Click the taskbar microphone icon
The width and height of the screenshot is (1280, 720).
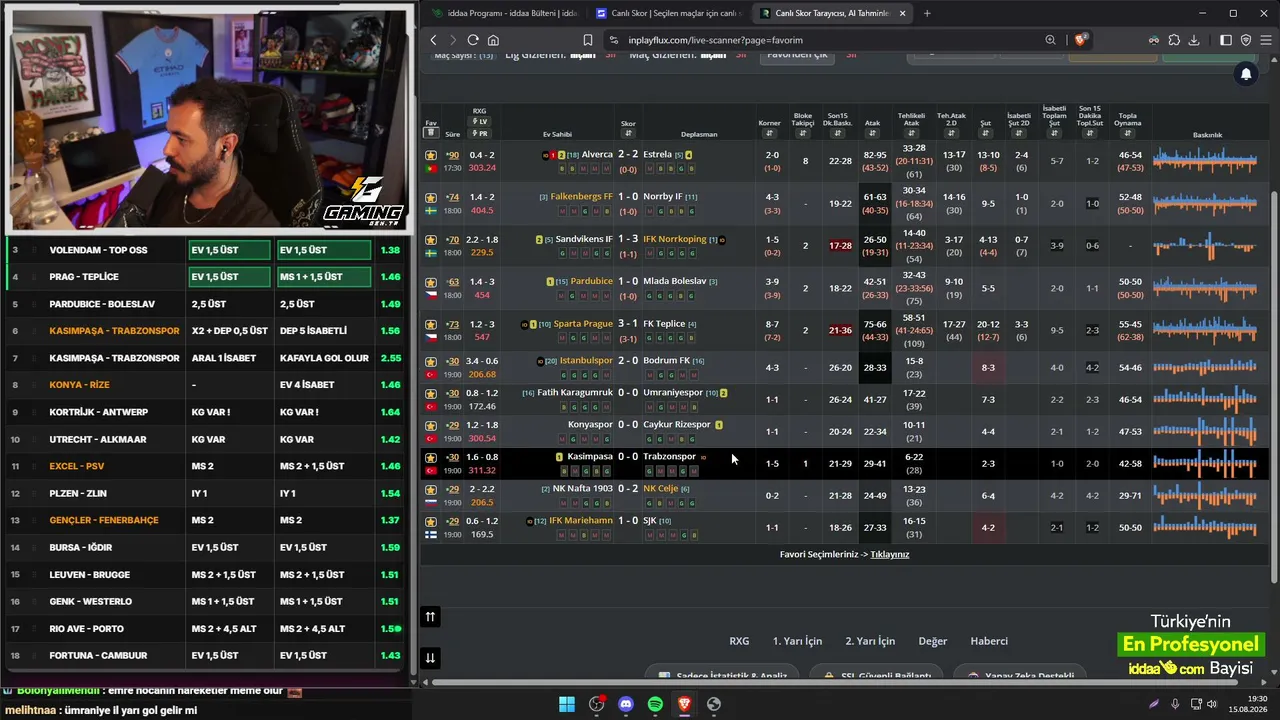coord(1175,704)
